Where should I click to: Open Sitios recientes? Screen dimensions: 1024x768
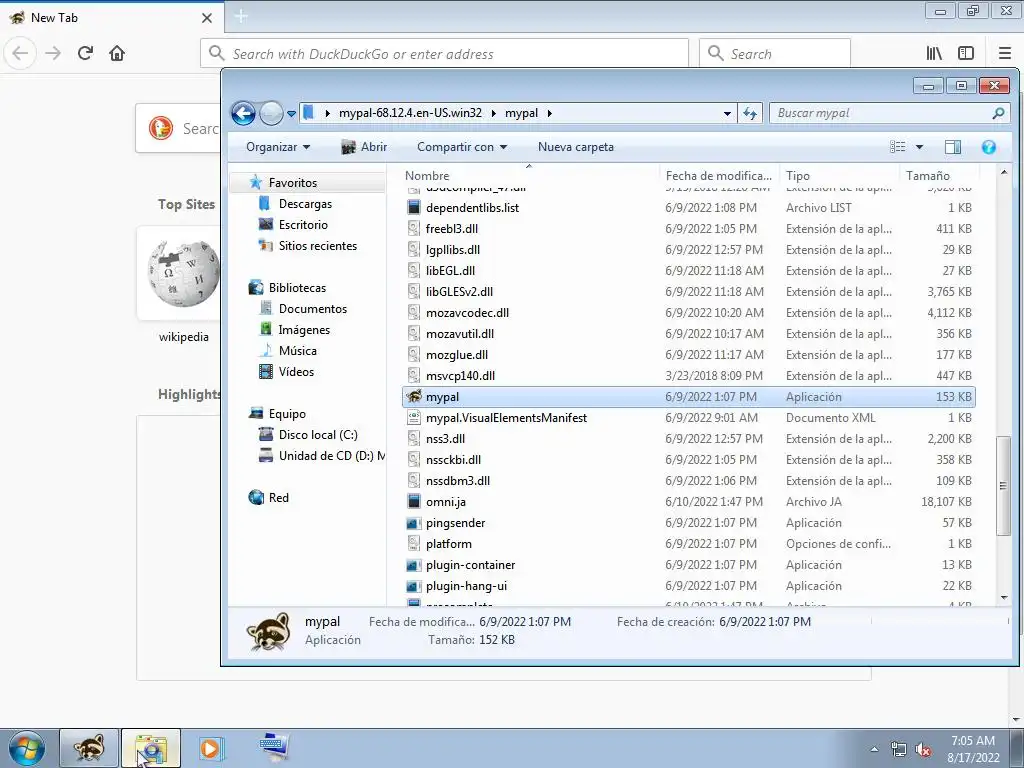[x=317, y=246]
